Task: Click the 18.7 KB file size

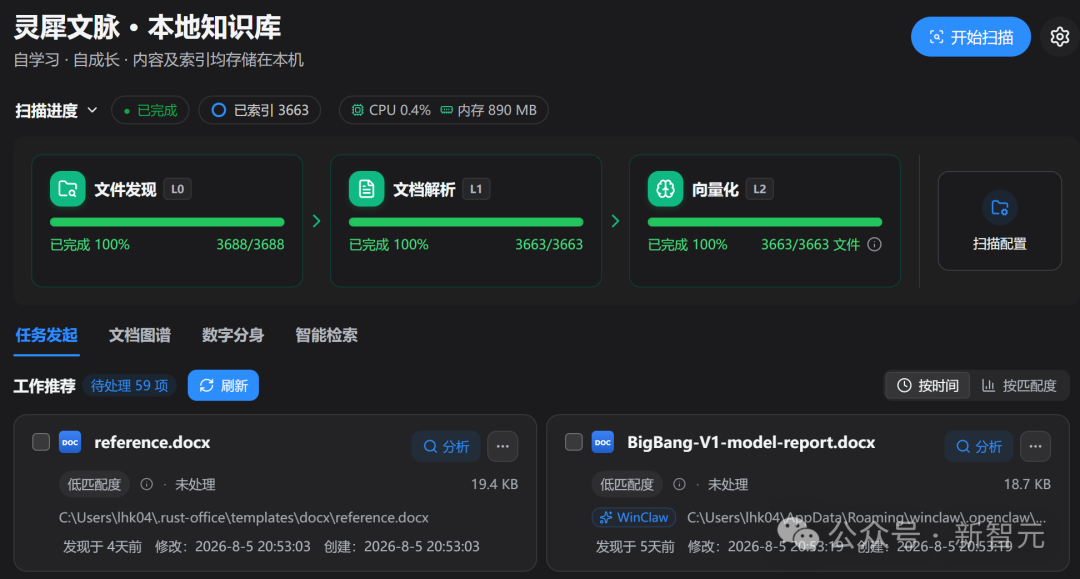Action: pyautogui.click(x=1027, y=484)
